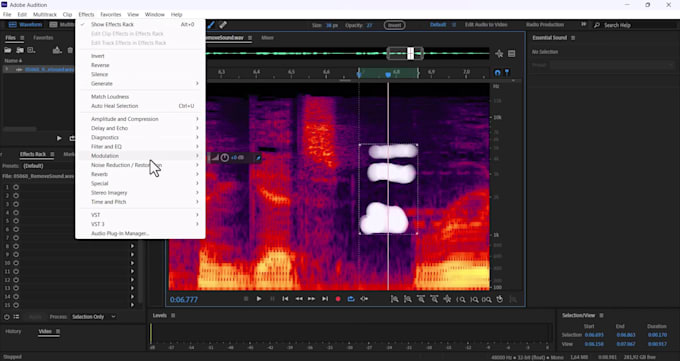
Task: Click the Stop button in the transport
Action: [x=246, y=299]
